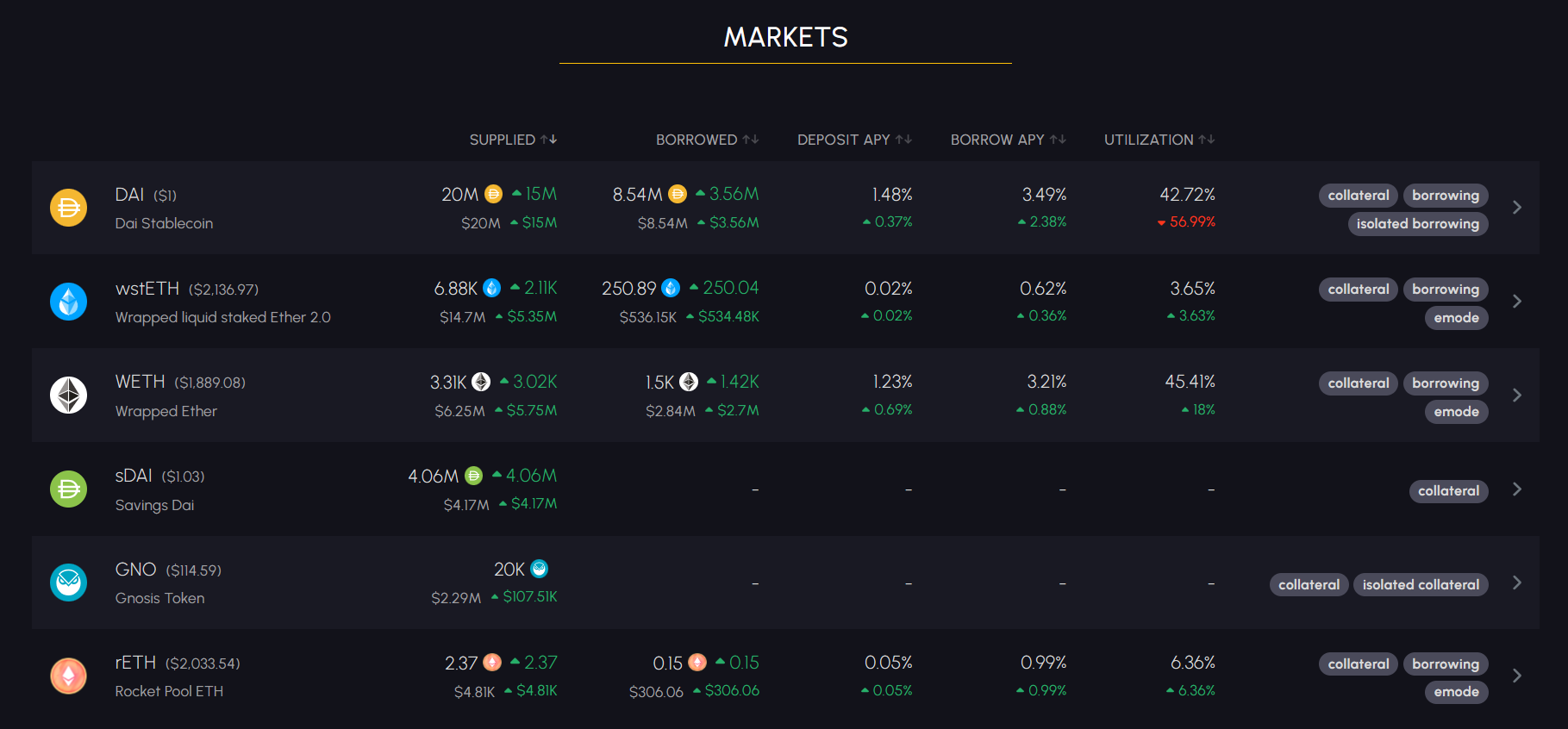
Task: Sort markets by Supplied column
Action: 513,140
